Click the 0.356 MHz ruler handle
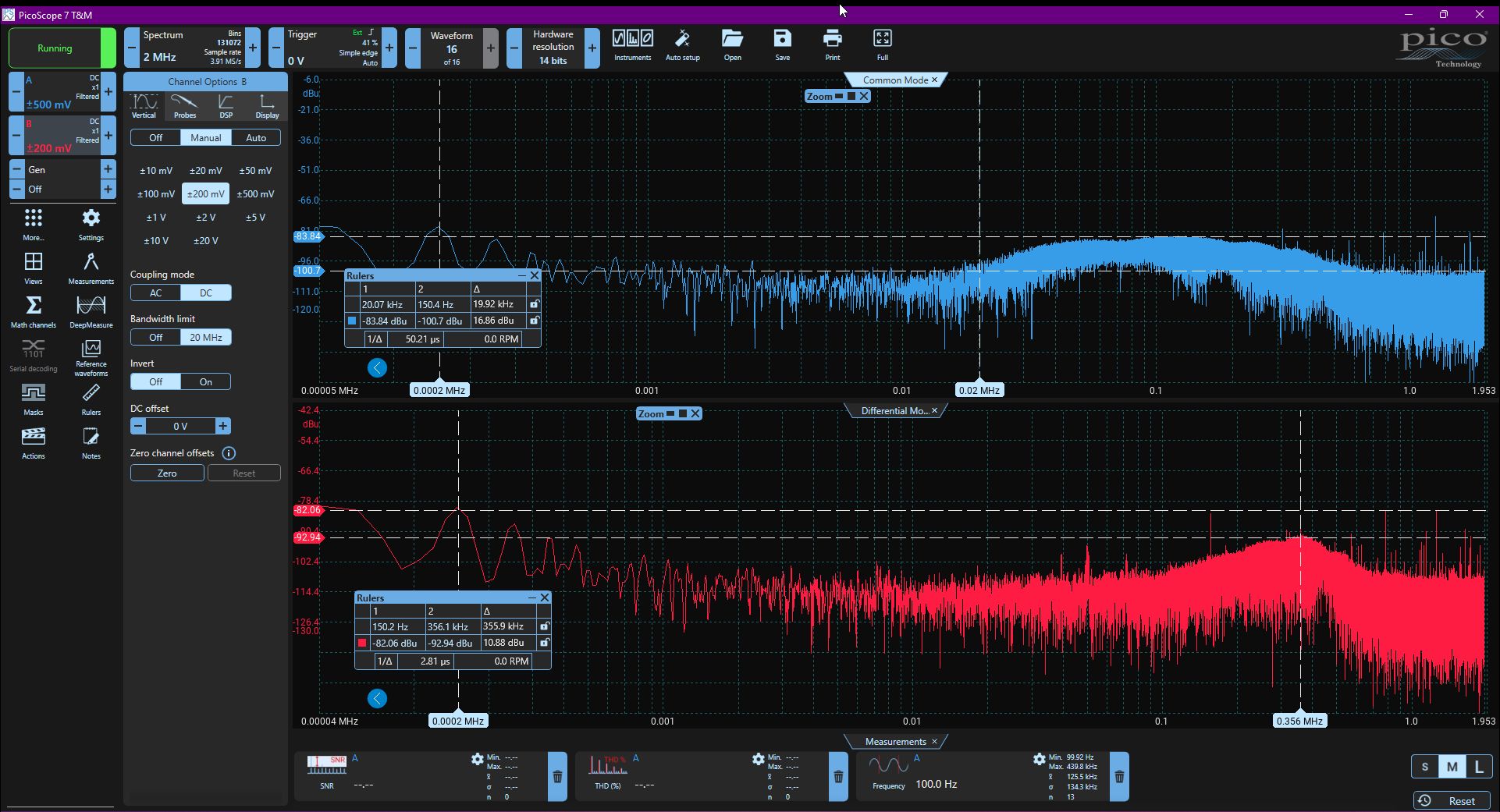The image size is (1500, 812). (1299, 722)
